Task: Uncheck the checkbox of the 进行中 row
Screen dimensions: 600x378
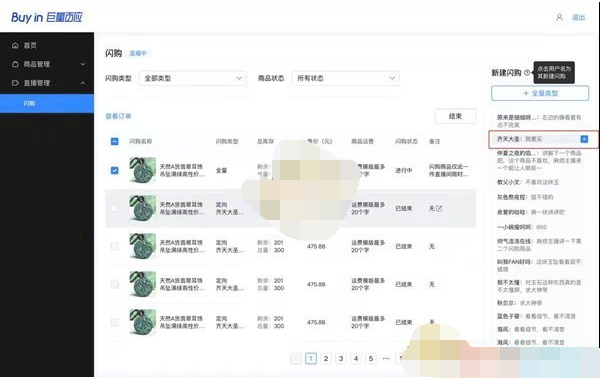Action: [114, 170]
